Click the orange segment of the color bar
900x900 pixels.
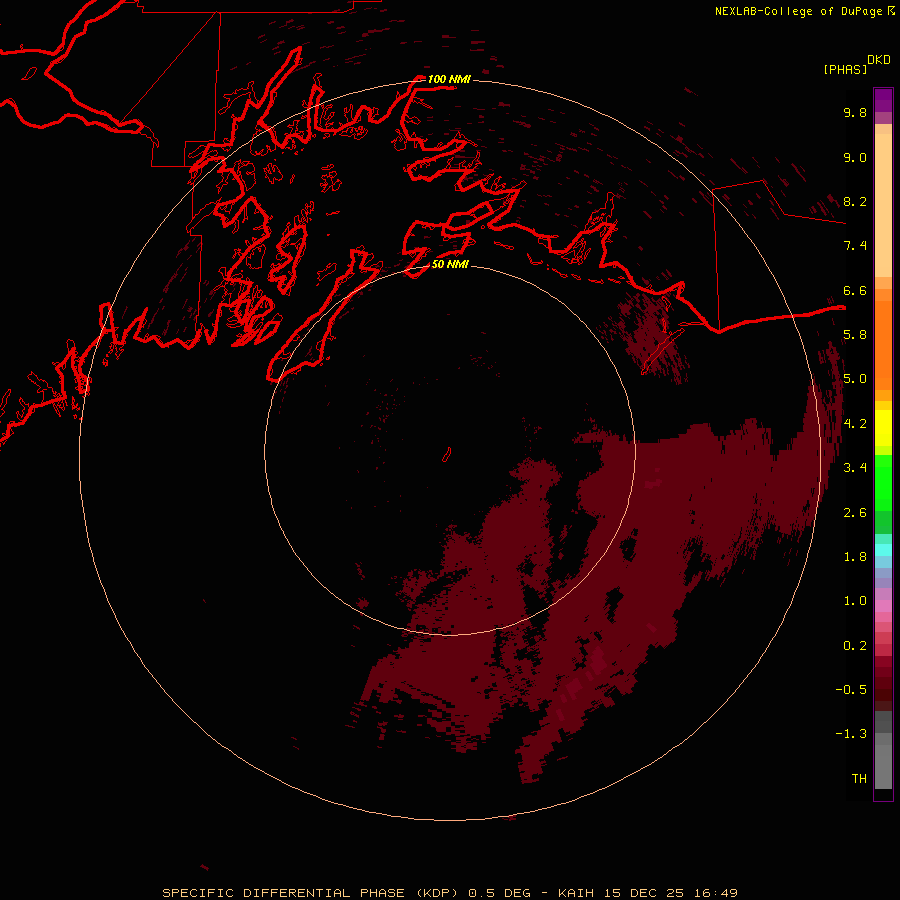coord(883,344)
